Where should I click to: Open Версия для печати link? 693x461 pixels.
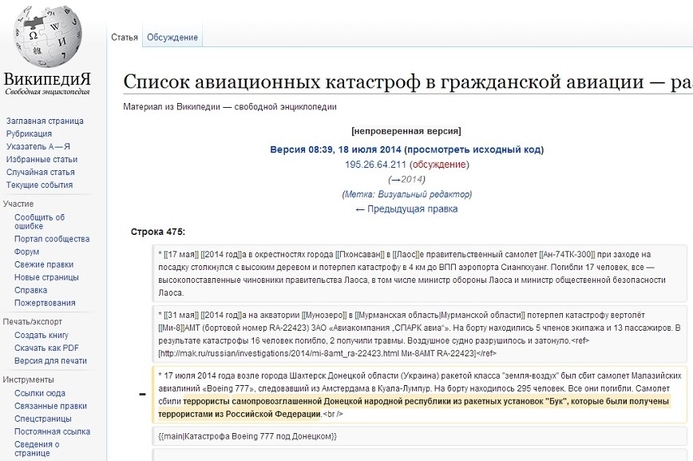(50, 361)
